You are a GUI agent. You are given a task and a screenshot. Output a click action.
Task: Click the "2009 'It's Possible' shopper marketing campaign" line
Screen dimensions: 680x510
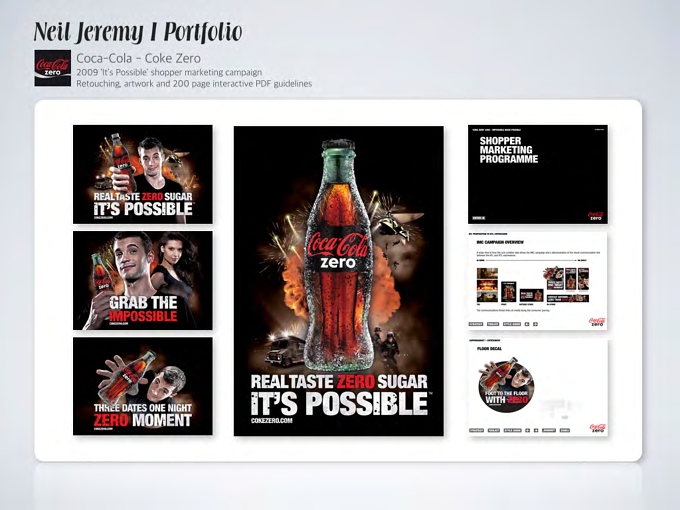coord(169,72)
